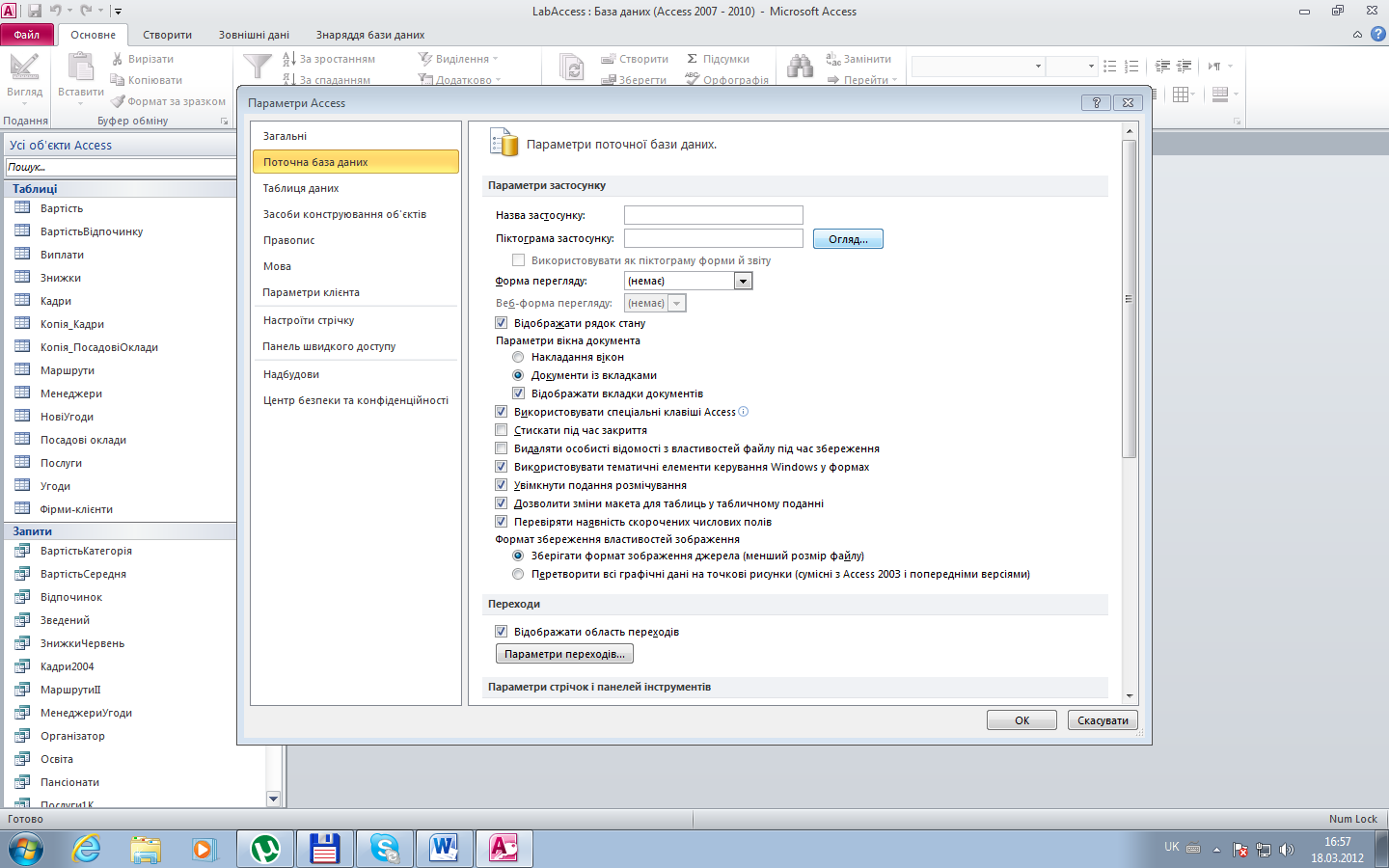Screen dimensions: 1389x868
Task: Select 'Таблиця даних' options category
Action: tap(355, 188)
